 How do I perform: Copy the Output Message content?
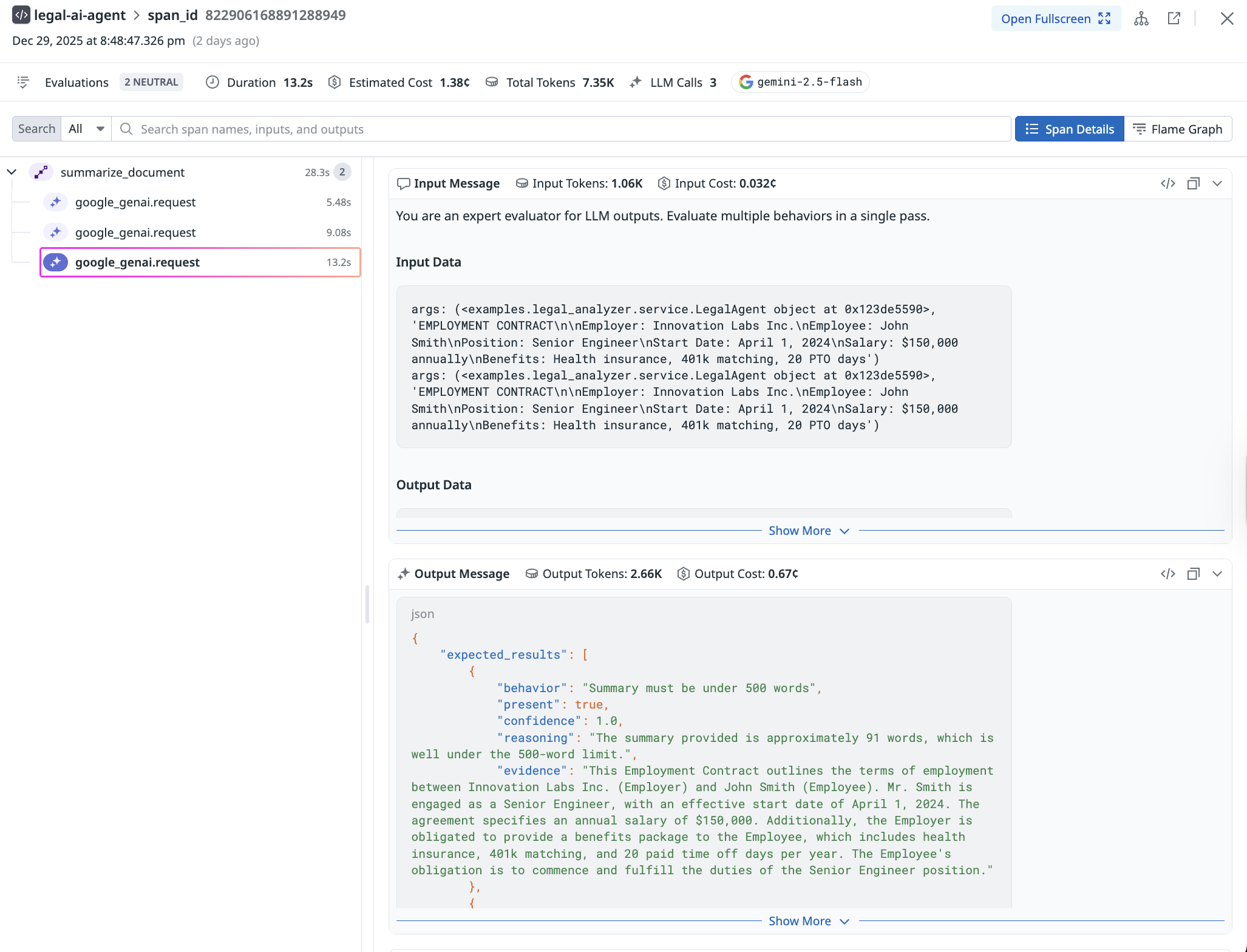[1194, 574]
